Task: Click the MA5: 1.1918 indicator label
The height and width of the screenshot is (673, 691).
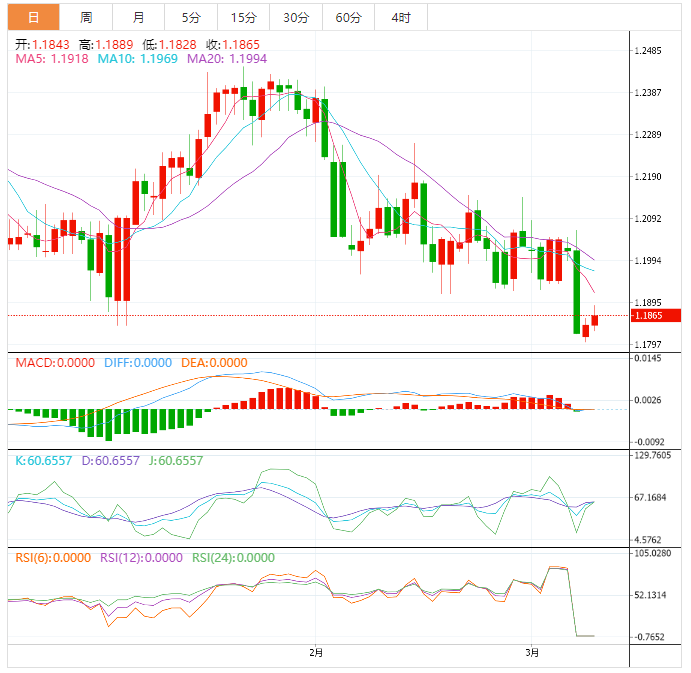Action: (52, 59)
